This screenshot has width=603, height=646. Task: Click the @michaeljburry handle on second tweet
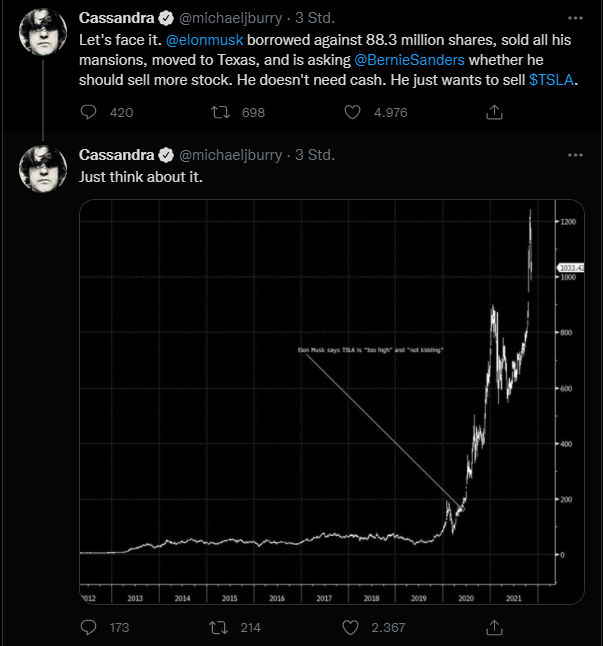tap(229, 155)
